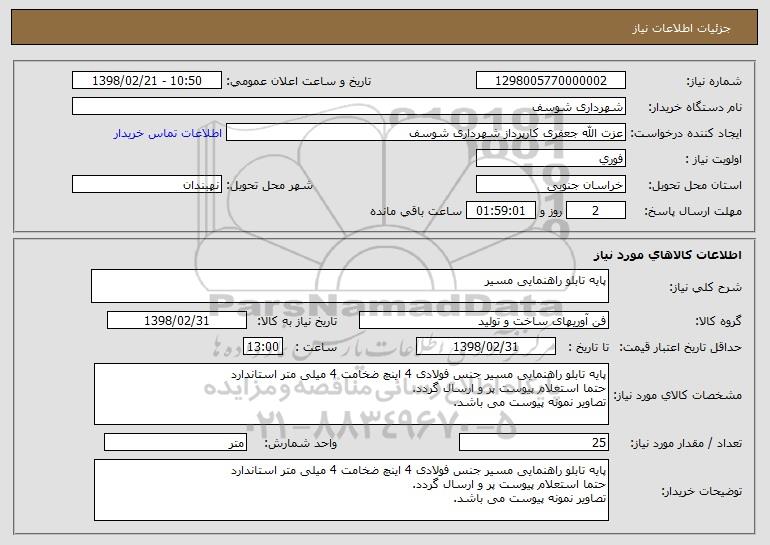Click the label شرح کلی نیاز
The image size is (770, 545).
click(x=706, y=287)
